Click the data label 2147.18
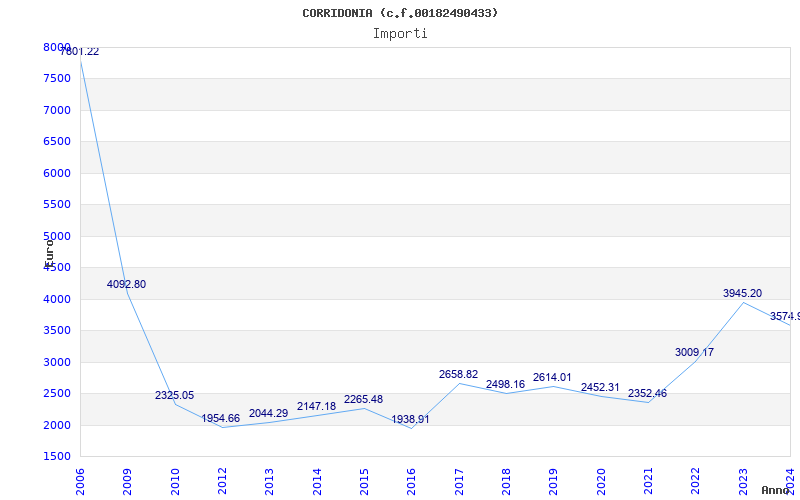This screenshot has height=500, width=800. pyautogui.click(x=316, y=406)
